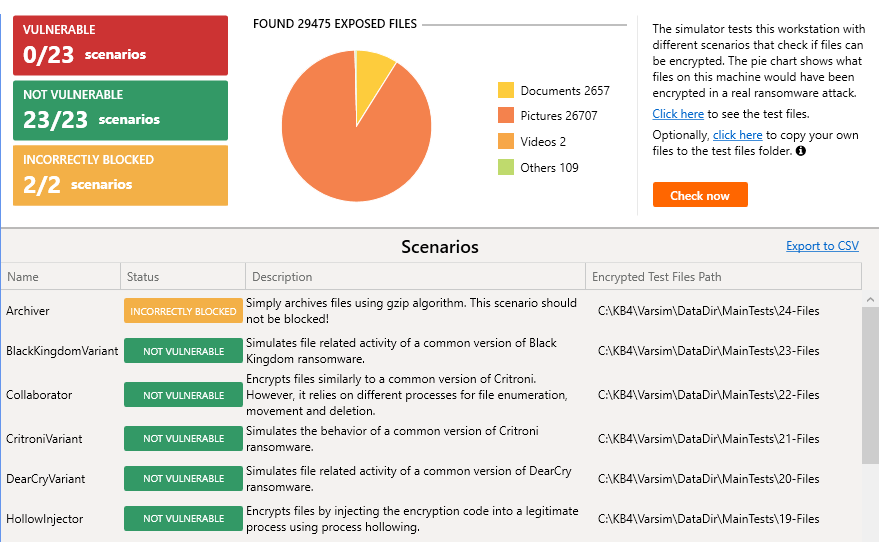Select the green Not Vulnerable scenarios tile
The width and height of the screenshot is (879, 542).
click(120, 110)
